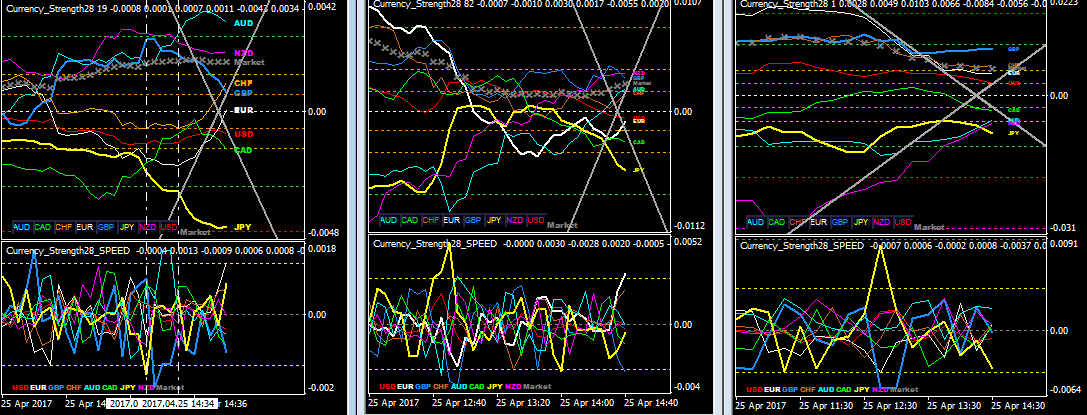Toggle EUR button in left chart legend
1087x415 pixels.
(85, 227)
